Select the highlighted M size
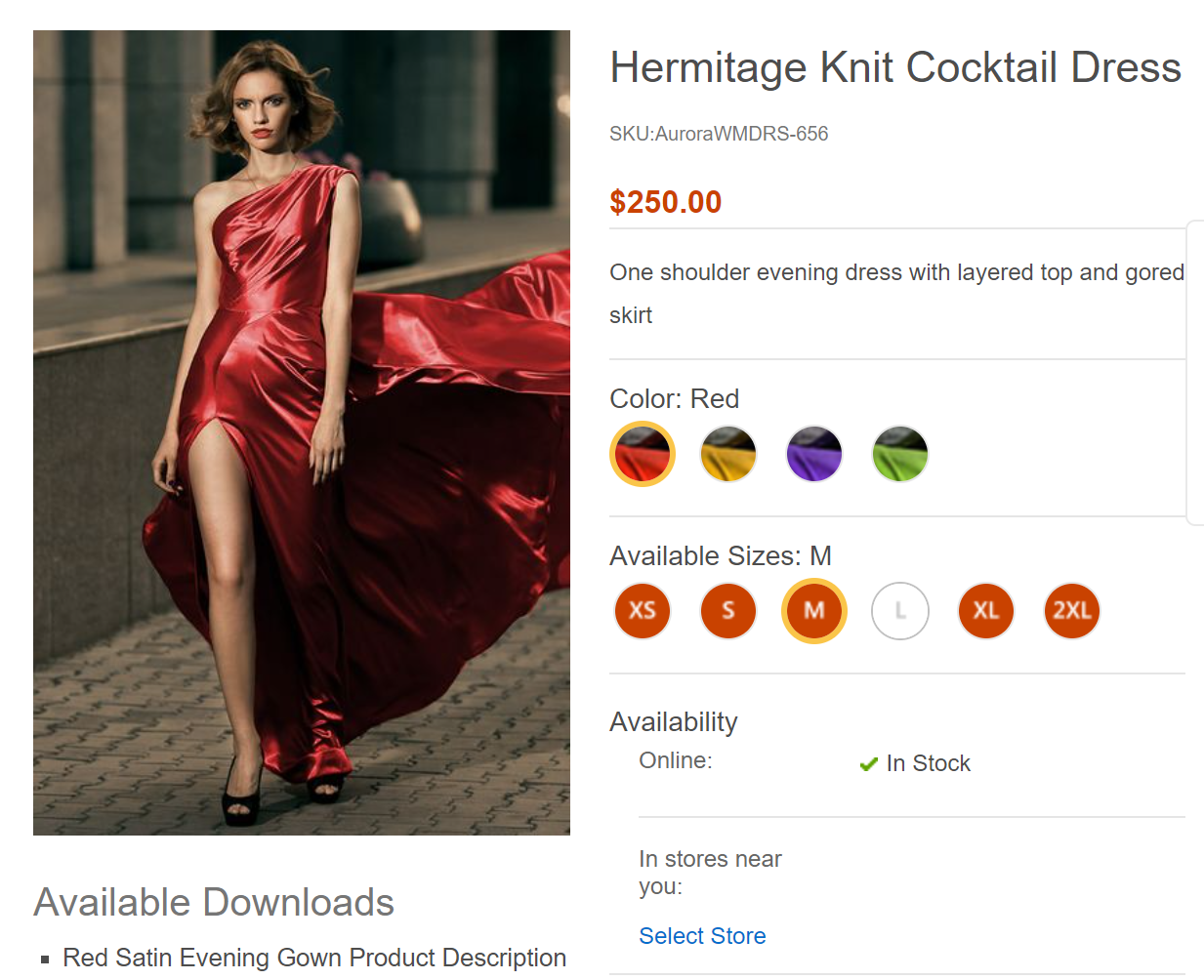Image resolution: width=1204 pixels, height=980 pixels. (814, 610)
